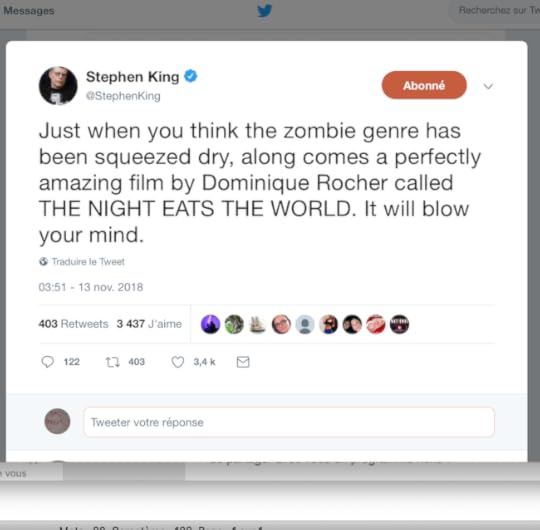Viewport: 540px width, 530px height.
Task: Click the Recherchez sur Twitter search field
Action: click(x=496, y=11)
